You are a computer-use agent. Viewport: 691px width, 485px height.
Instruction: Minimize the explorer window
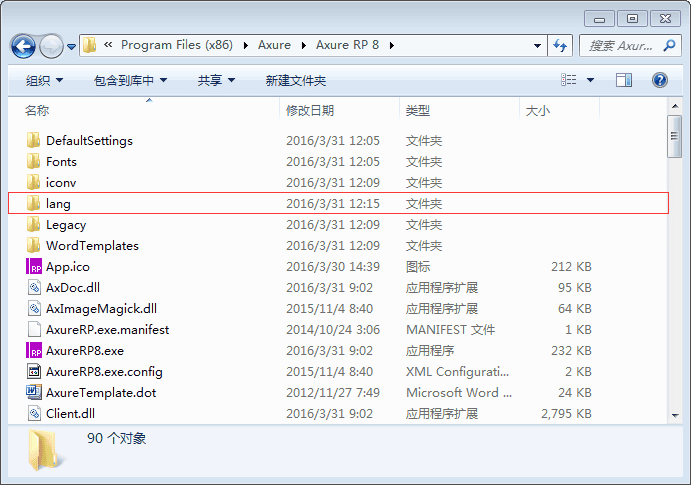coord(599,19)
